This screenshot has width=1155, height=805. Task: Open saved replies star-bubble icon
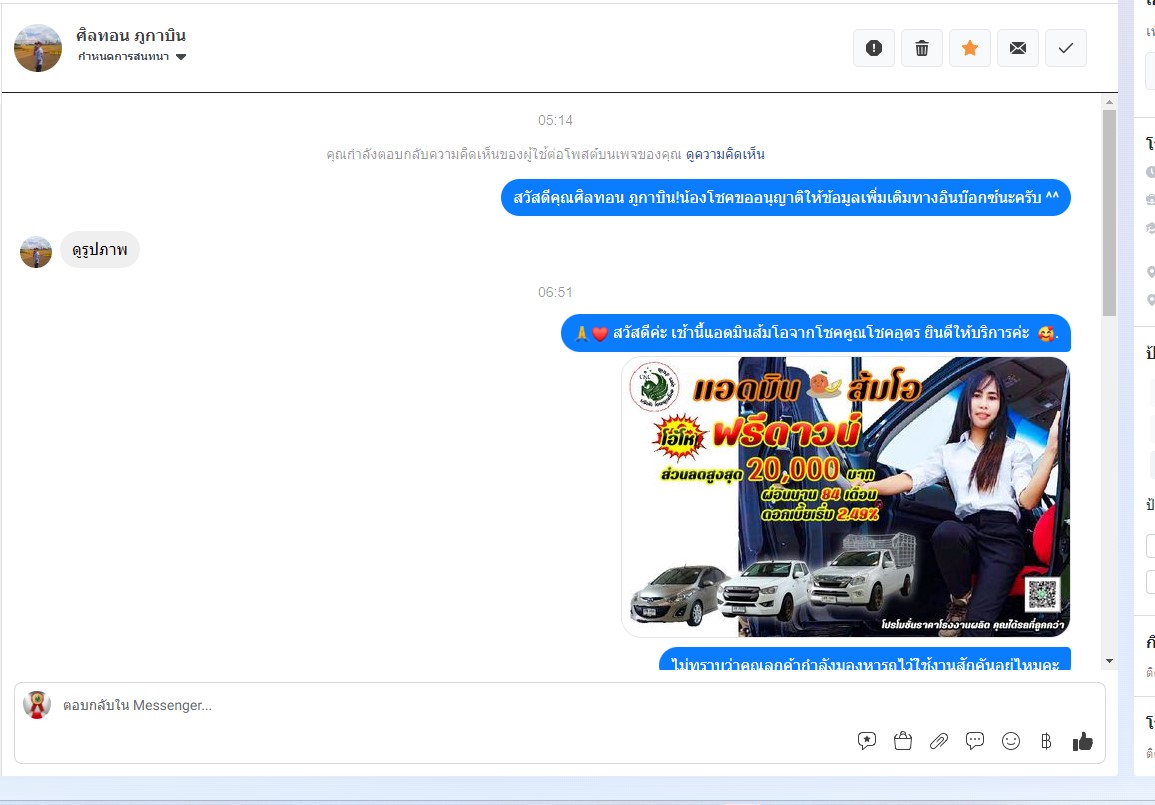point(867,741)
